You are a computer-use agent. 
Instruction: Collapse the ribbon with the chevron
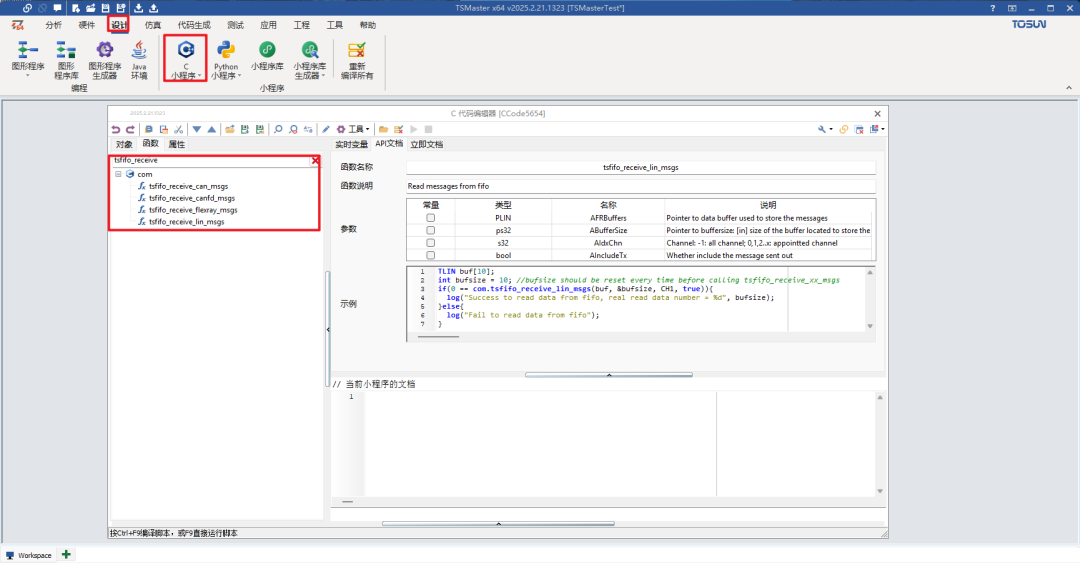coord(1068,88)
